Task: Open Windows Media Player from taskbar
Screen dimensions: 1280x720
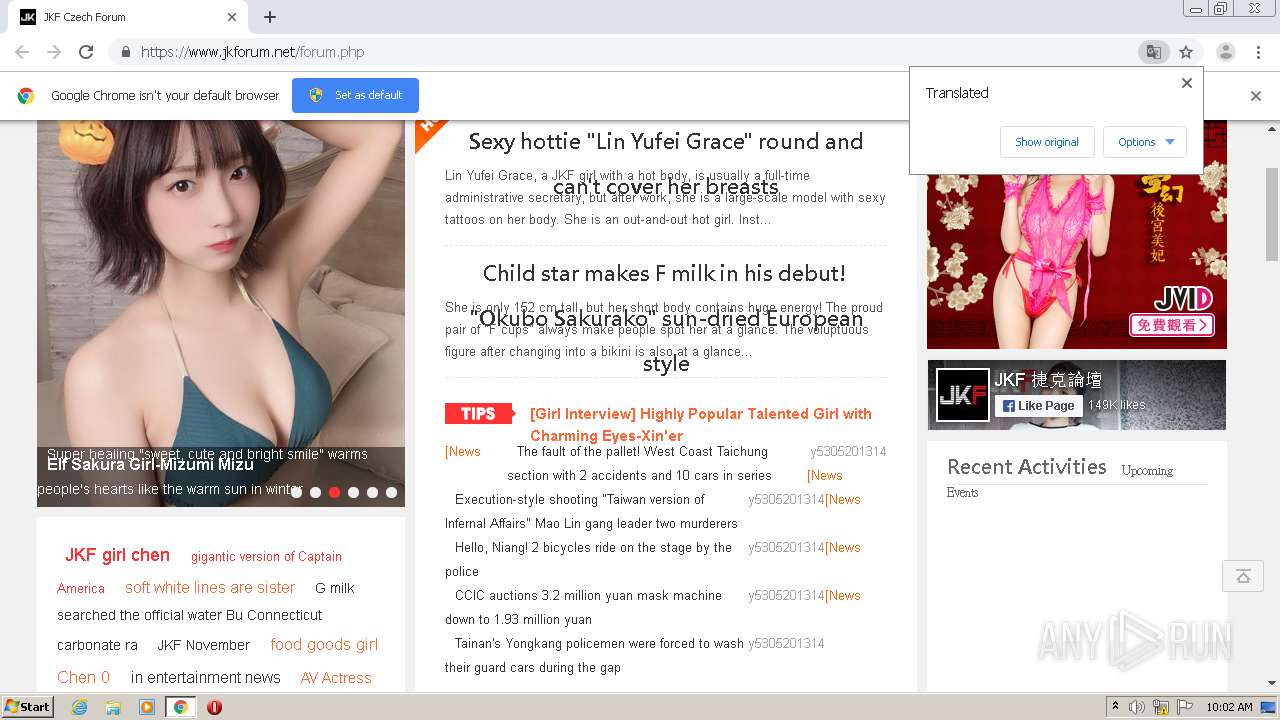Action: 147,707
